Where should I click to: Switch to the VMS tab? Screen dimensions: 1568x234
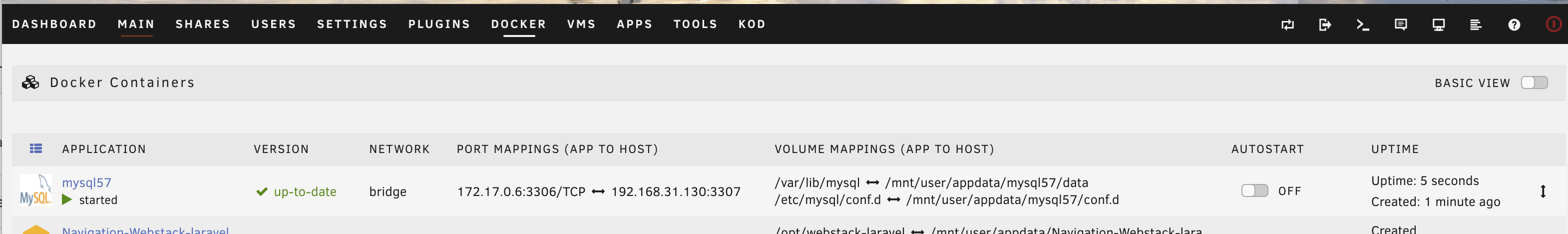tap(581, 24)
